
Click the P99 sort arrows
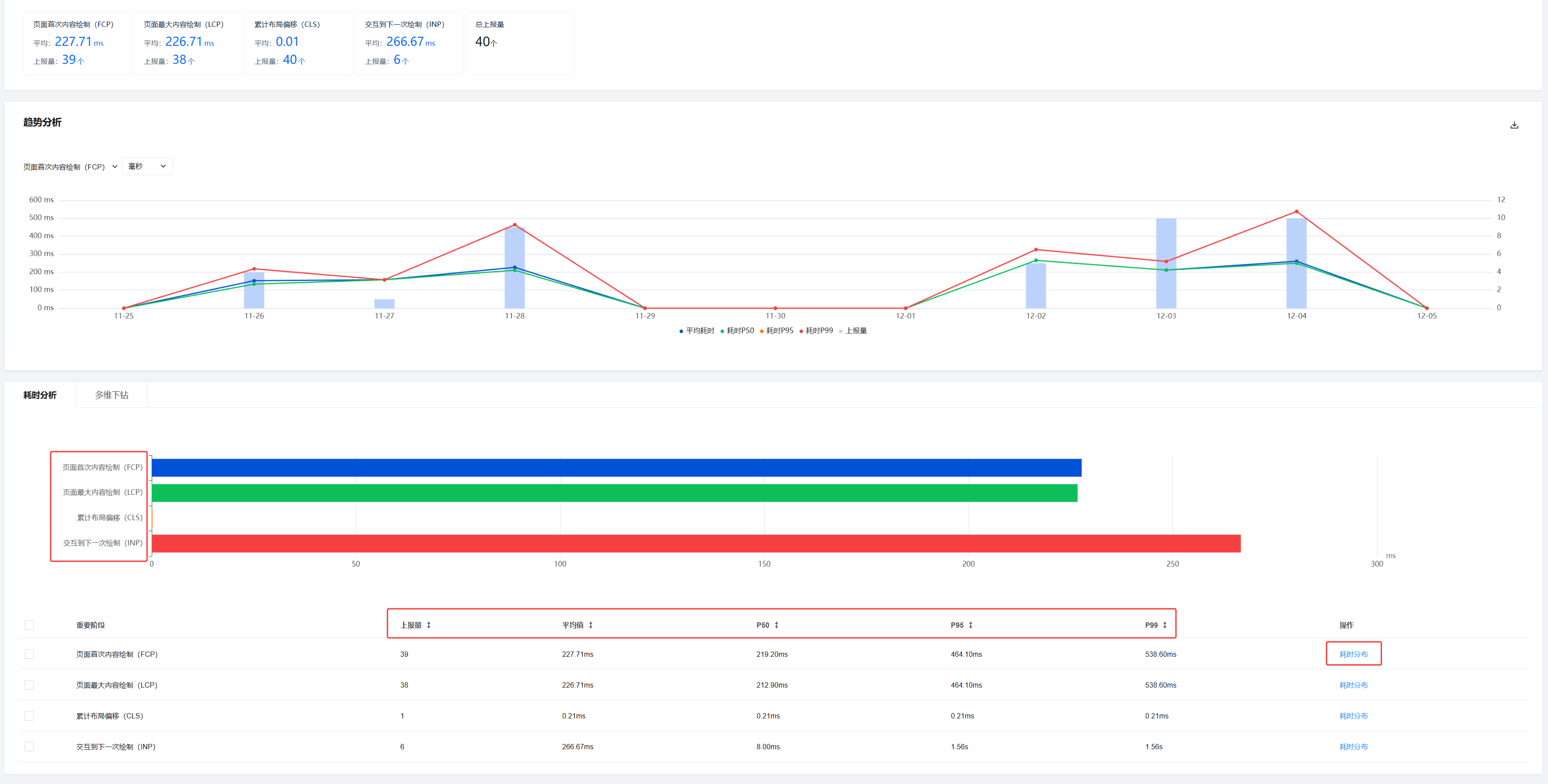pos(1165,625)
